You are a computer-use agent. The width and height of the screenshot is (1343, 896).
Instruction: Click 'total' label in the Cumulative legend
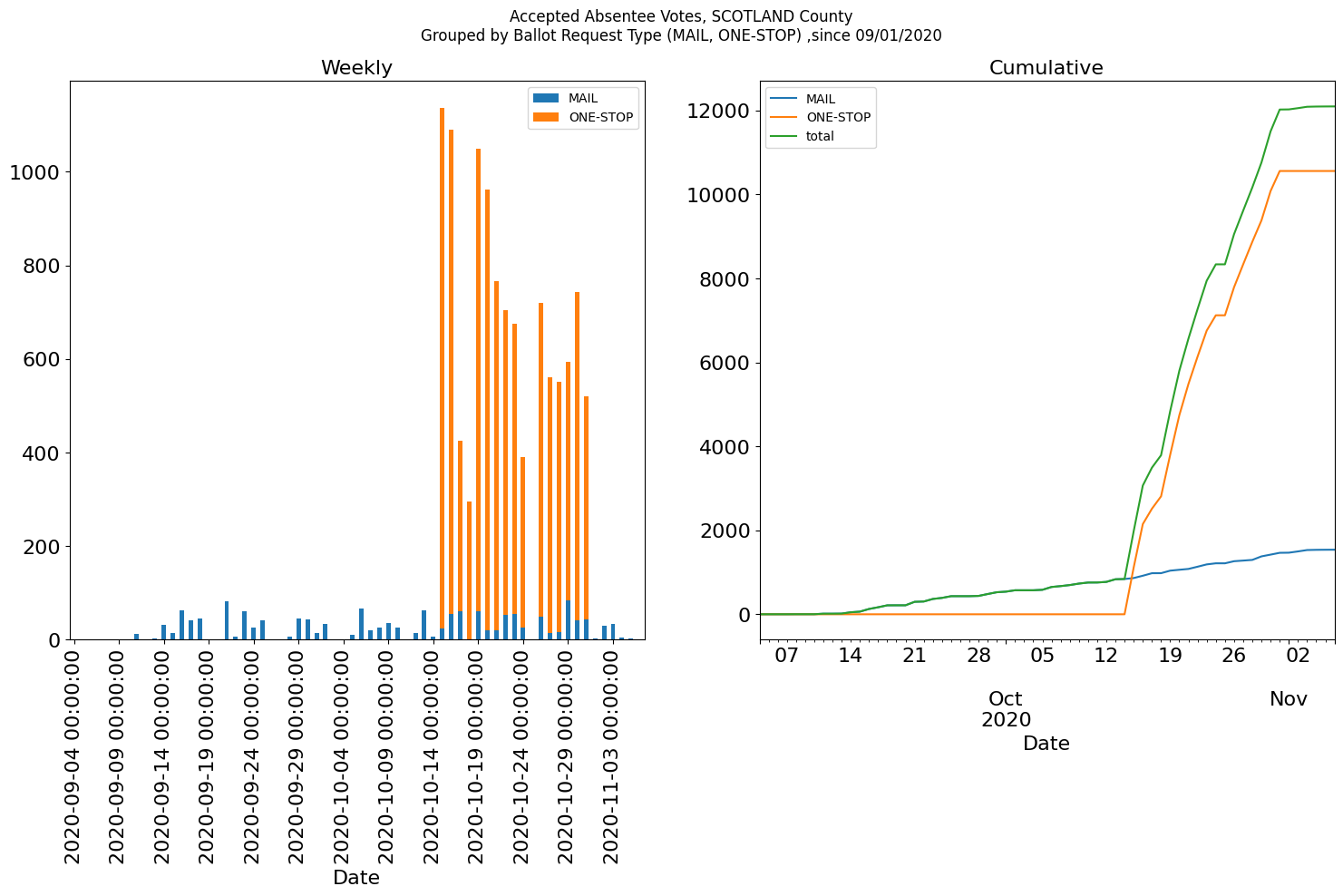coord(820,137)
